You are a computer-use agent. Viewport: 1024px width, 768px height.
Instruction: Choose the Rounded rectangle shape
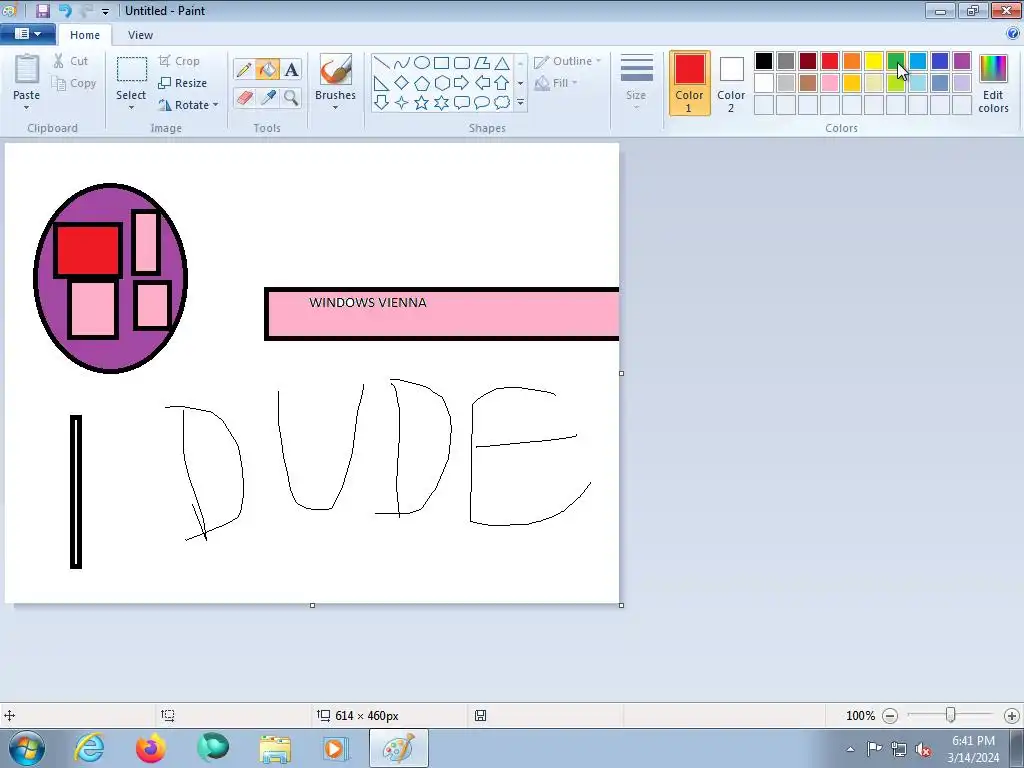click(462, 63)
